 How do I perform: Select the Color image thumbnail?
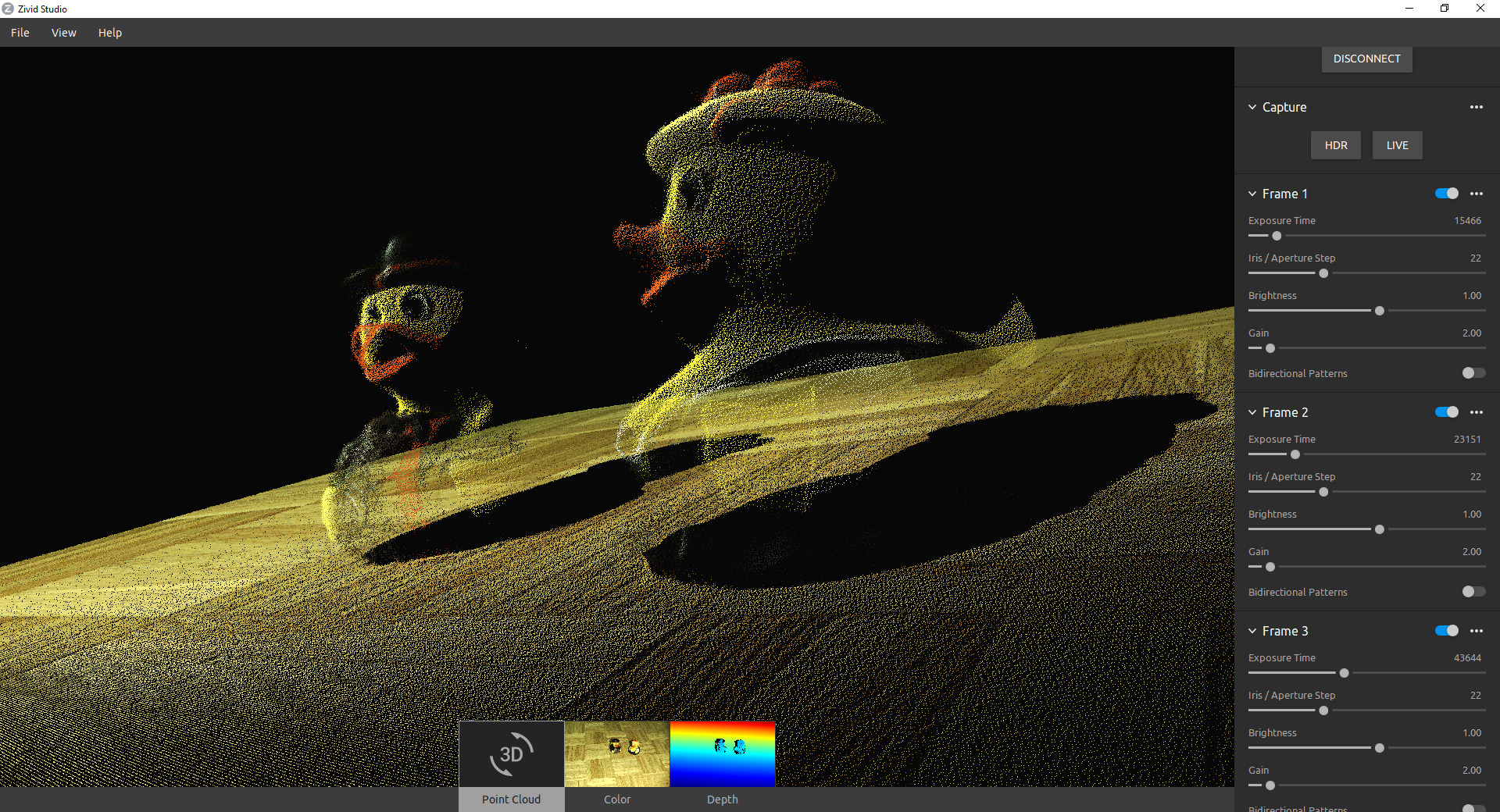(617, 754)
